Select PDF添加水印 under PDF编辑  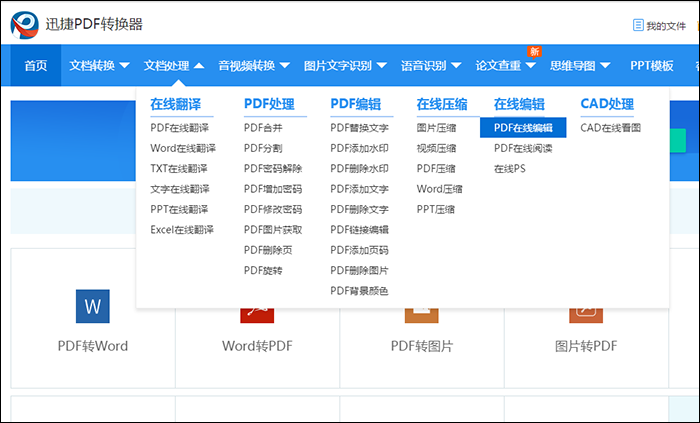359,148
